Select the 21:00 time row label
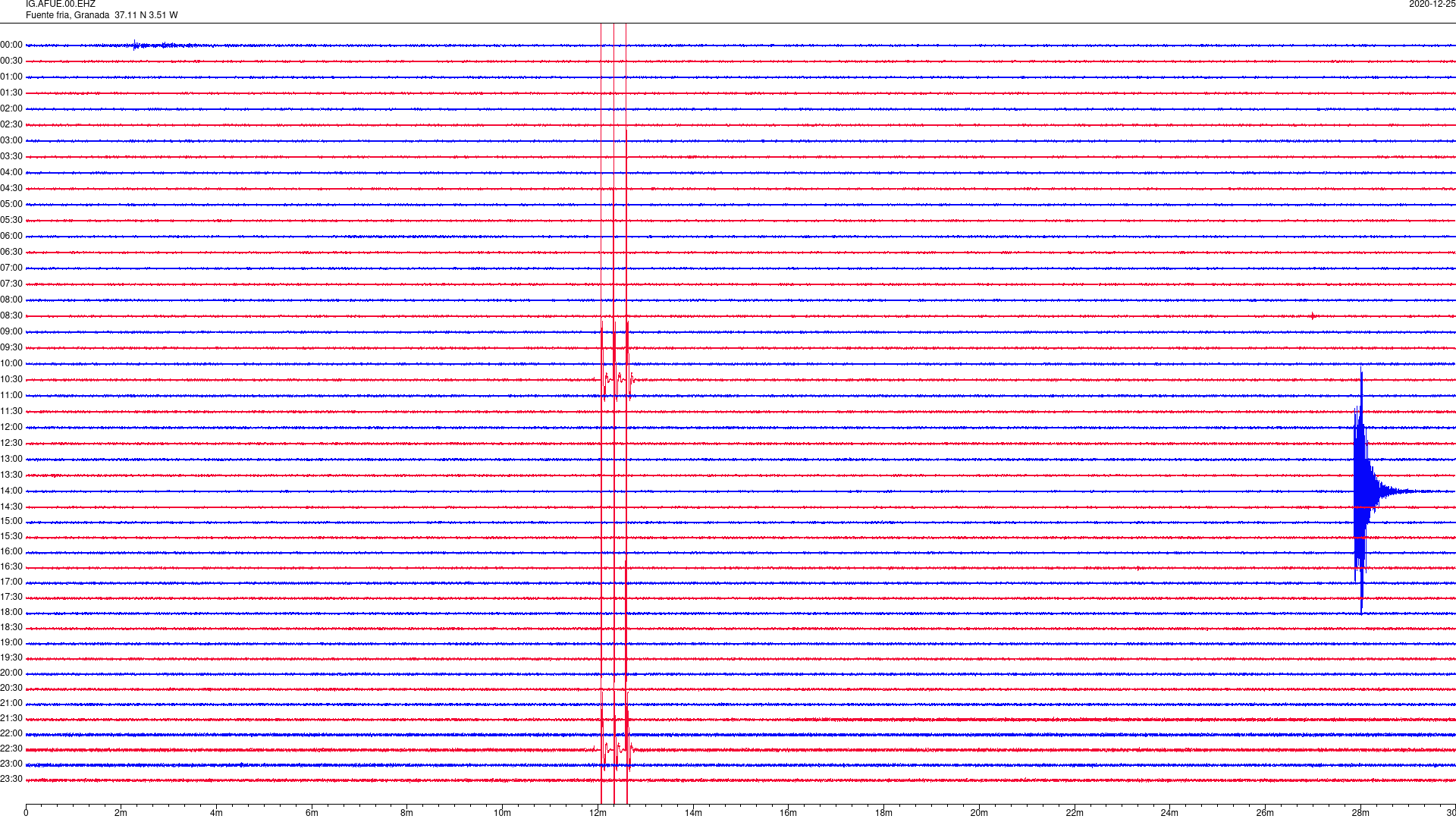This screenshot has height=819, width=1456. (11, 704)
